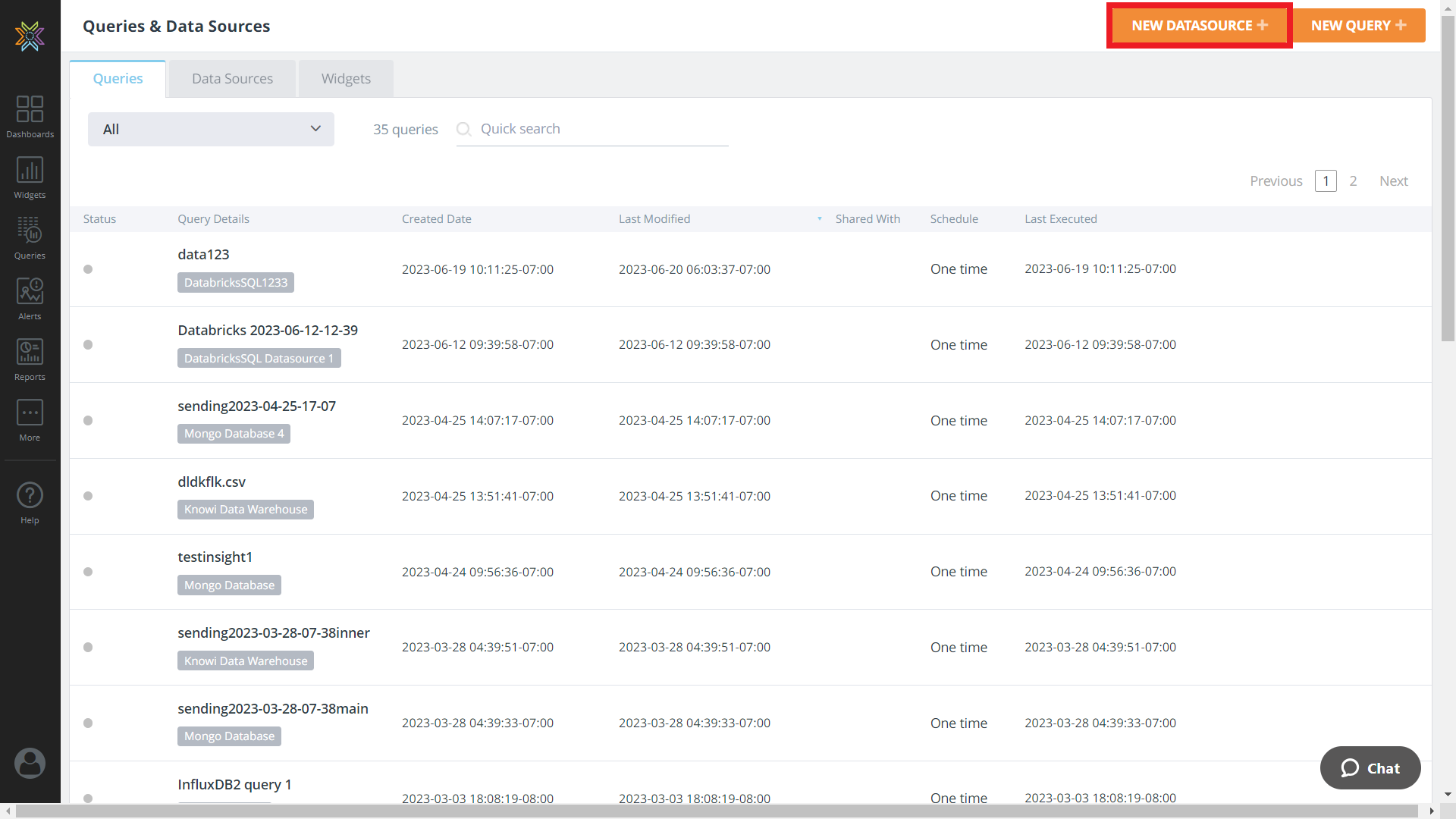
Task: Click the Mongo Database 4 tag
Action: click(x=234, y=434)
